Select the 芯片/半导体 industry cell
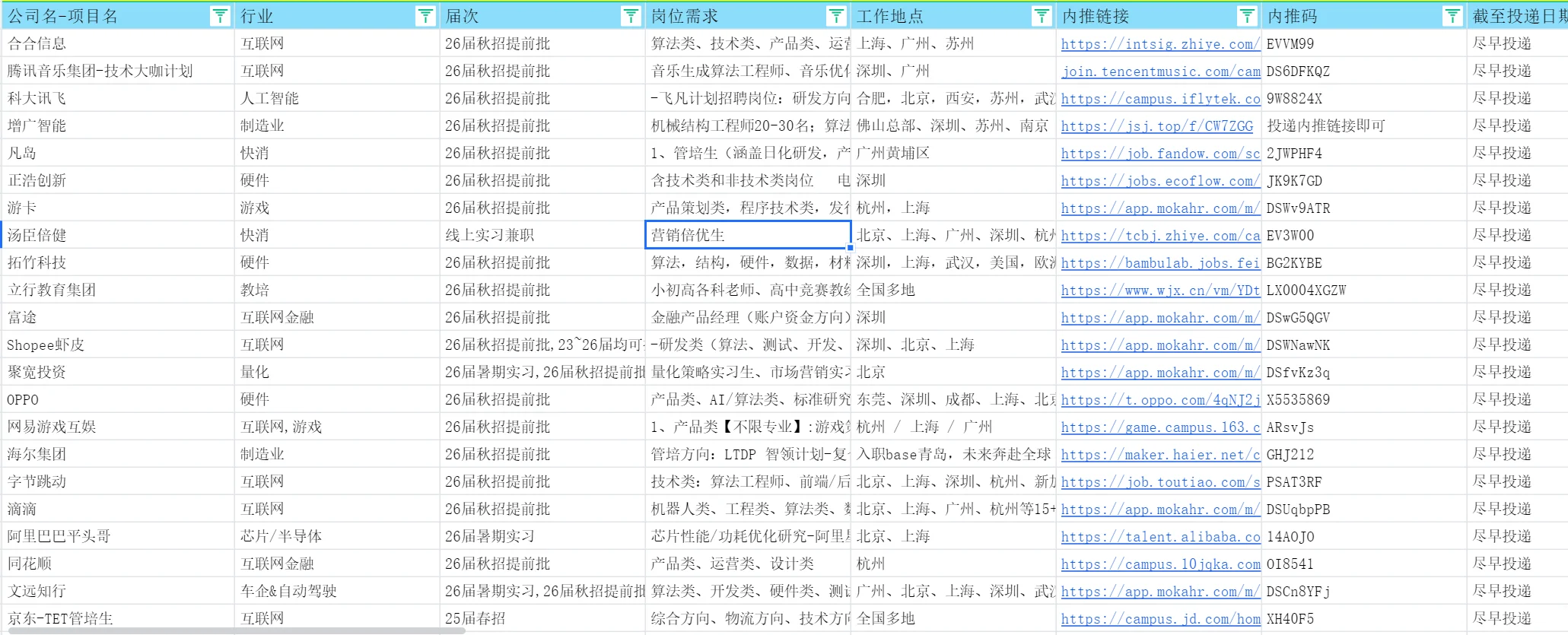This screenshot has height=635, width=1568. point(337,537)
